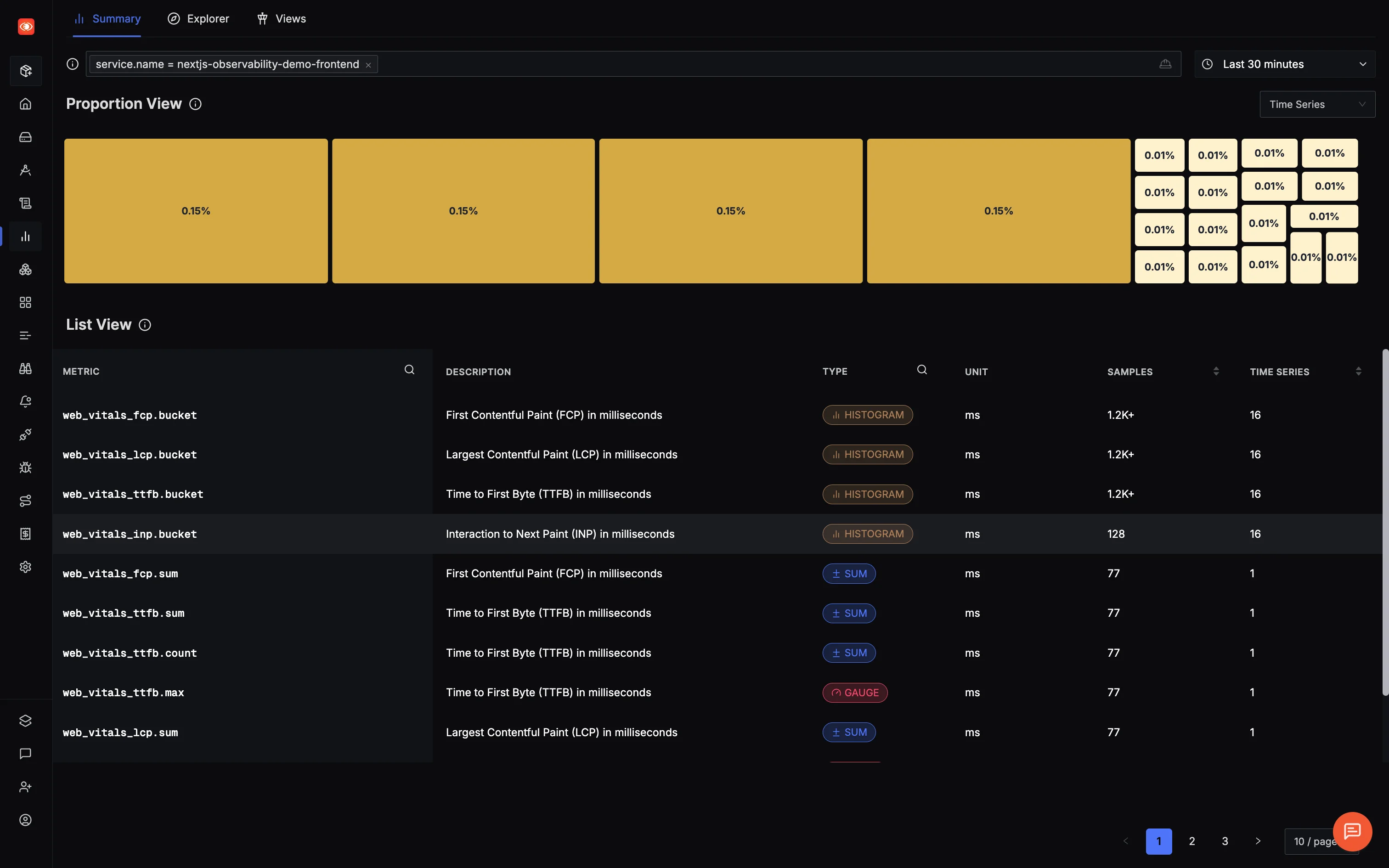Open the invite user sidebar icon
This screenshot has width=1389, height=868.
coord(25,786)
